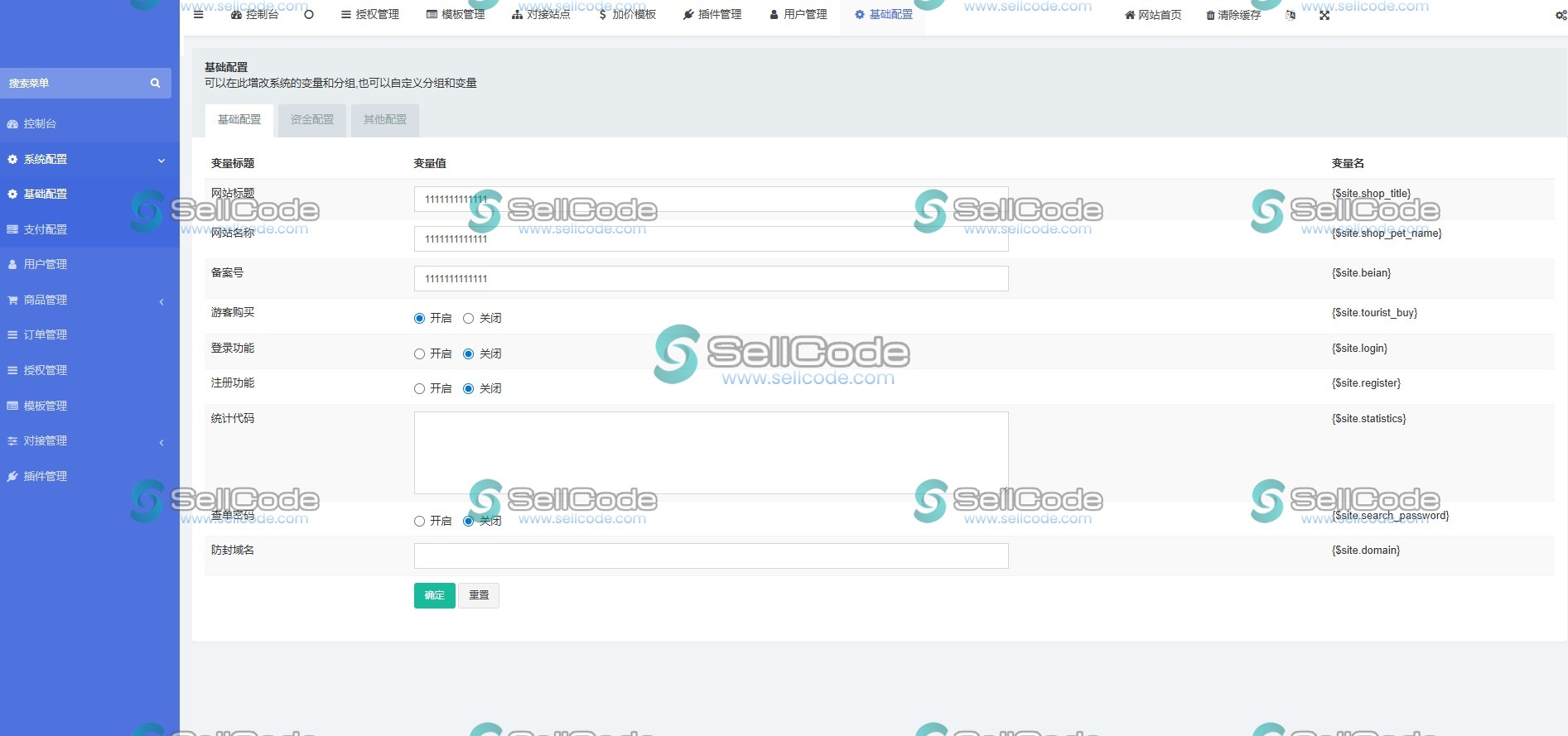Select the active 基础配置 top tab
Image resolution: width=1568 pixels, height=736 pixels.
point(883,14)
